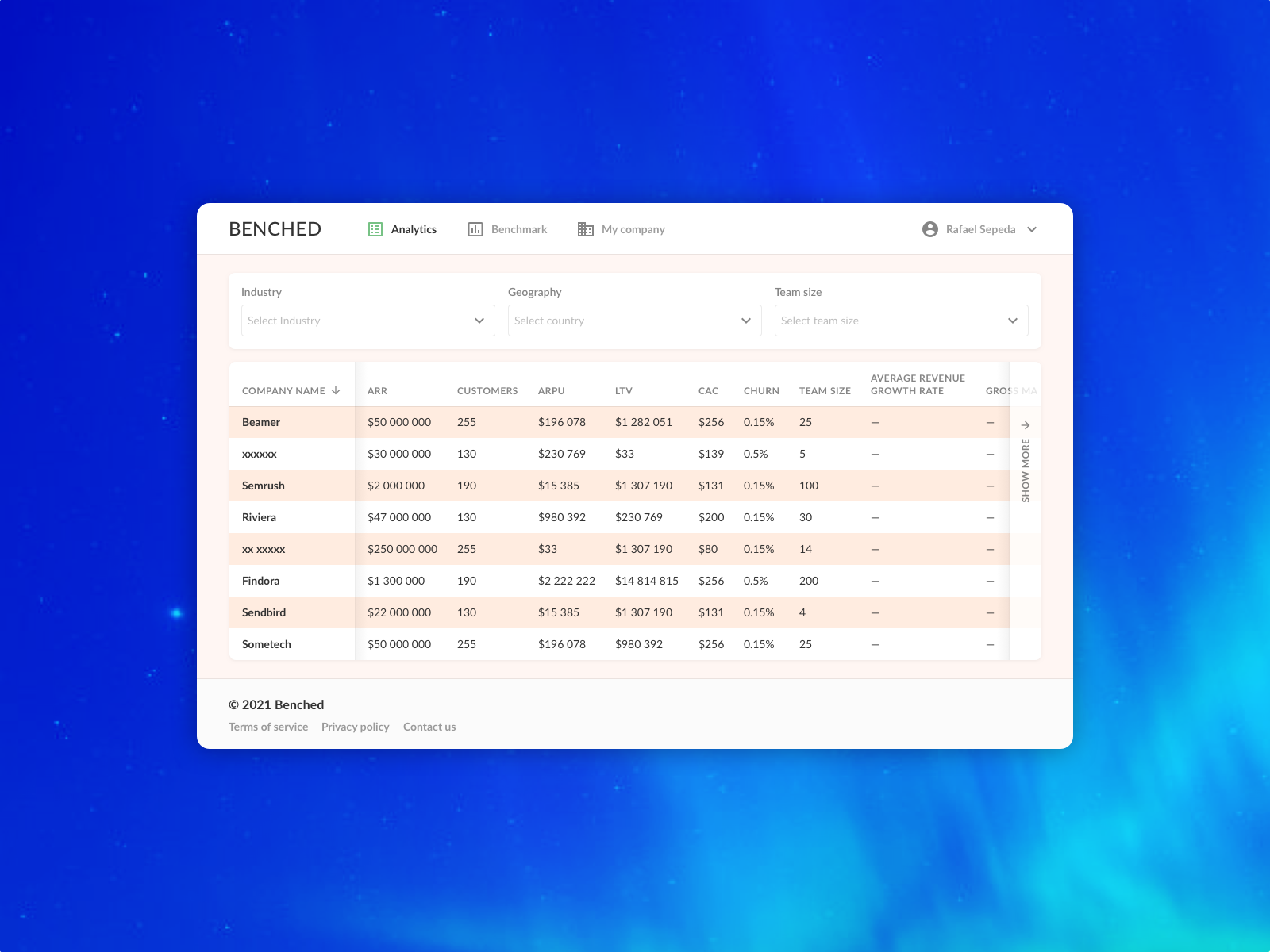Screen dimensions: 1270x952
Task: Click the sort arrow on Company Name header
Action: pyautogui.click(x=336, y=390)
